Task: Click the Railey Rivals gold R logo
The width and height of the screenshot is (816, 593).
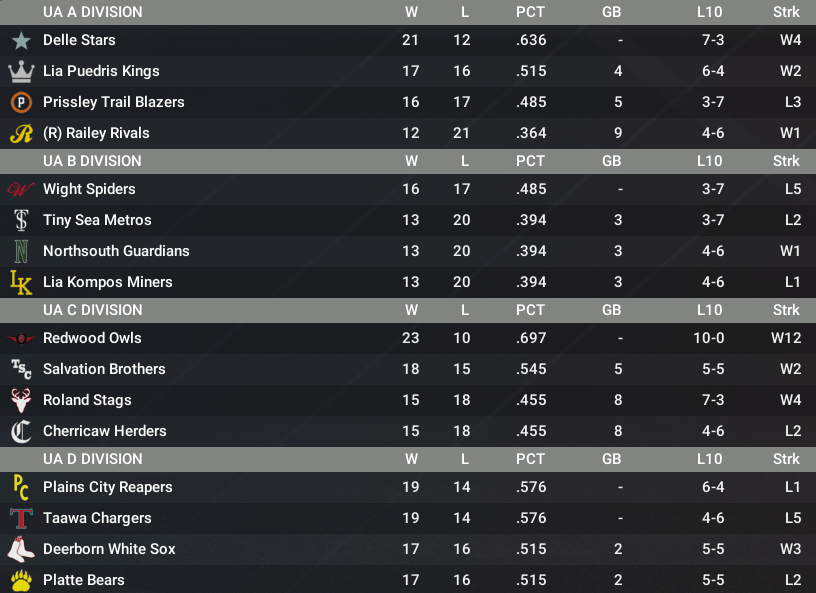Action: coord(21,133)
